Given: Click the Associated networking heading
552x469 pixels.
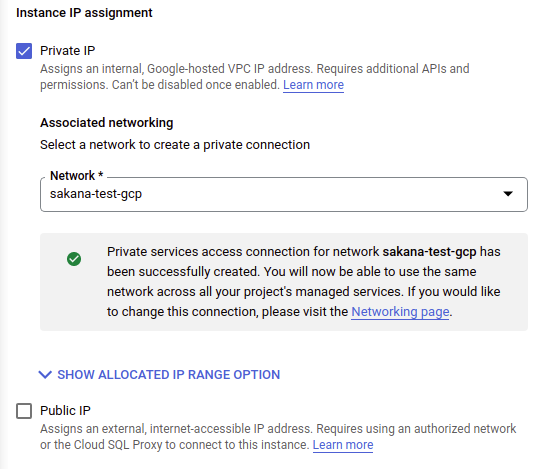Looking at the screenshot, I should (x=107, y=123).
